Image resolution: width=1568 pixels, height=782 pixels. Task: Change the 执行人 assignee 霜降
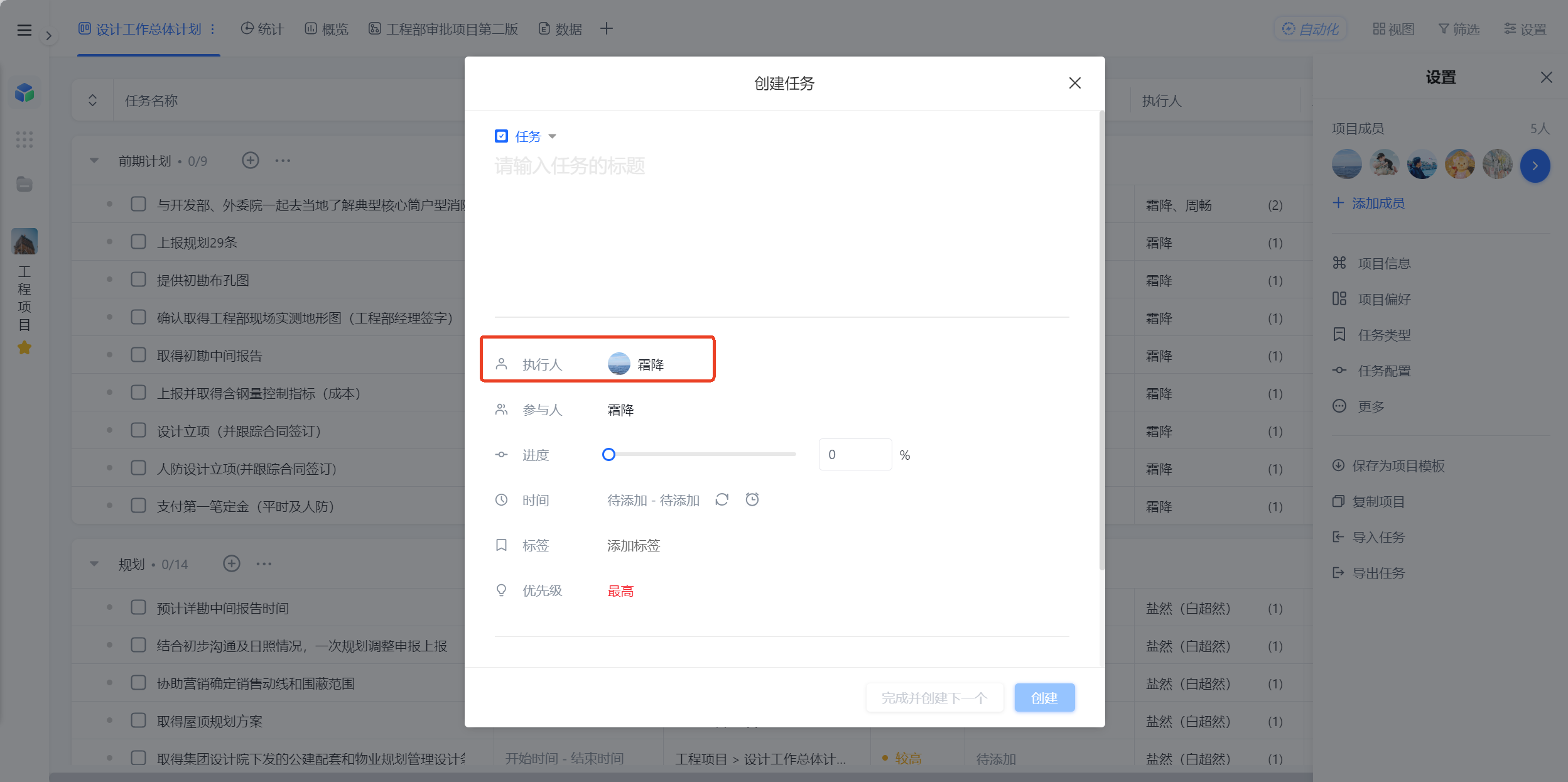[636, 364]
